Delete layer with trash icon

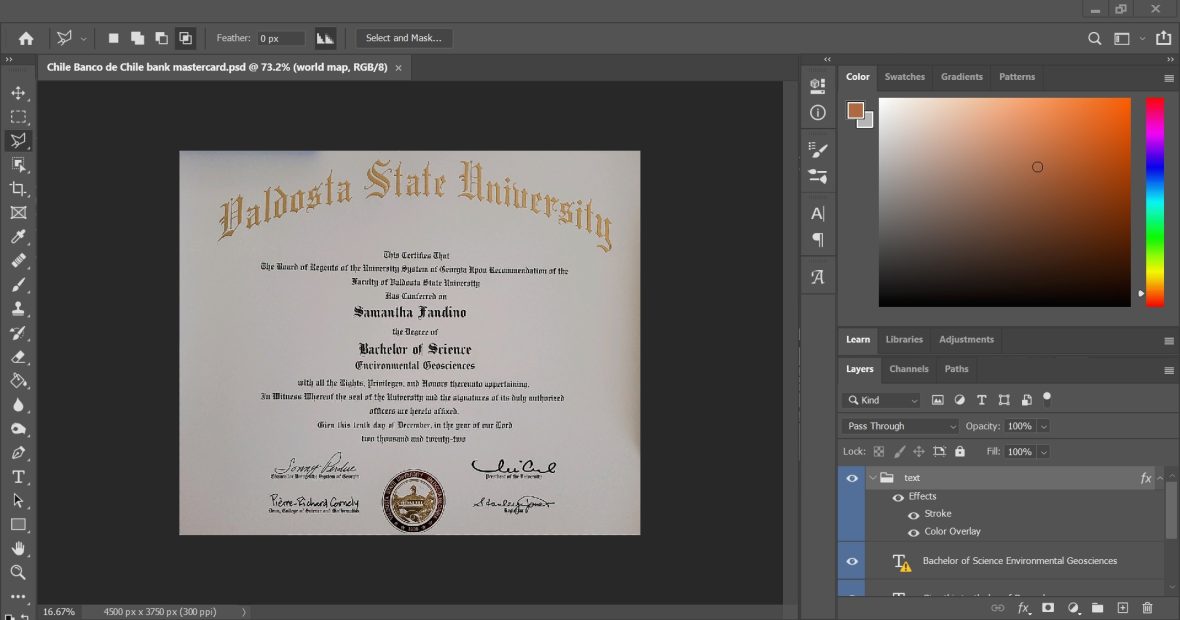click(x=1147, y=608)
